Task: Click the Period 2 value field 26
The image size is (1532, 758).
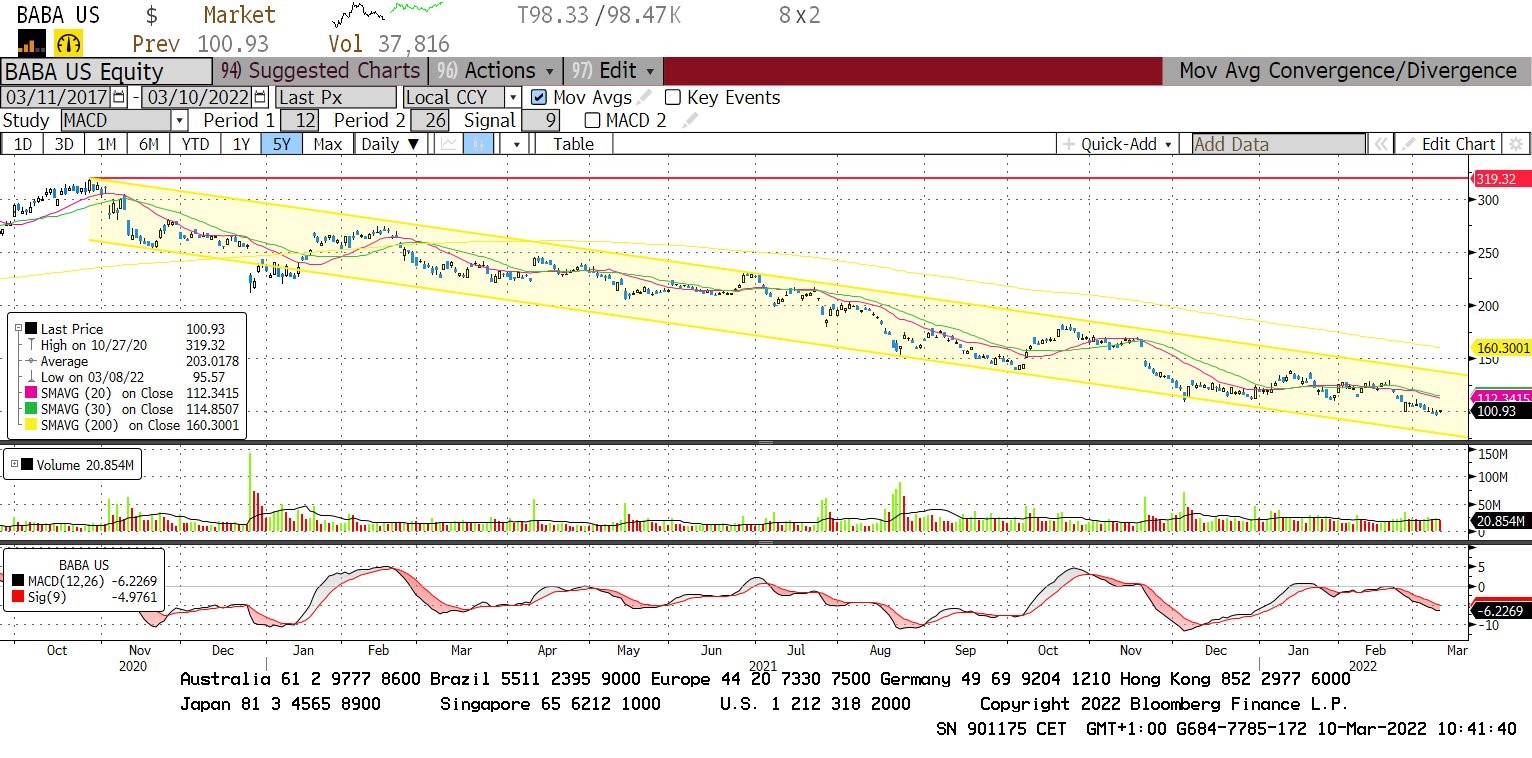Action: click(430, 120)
